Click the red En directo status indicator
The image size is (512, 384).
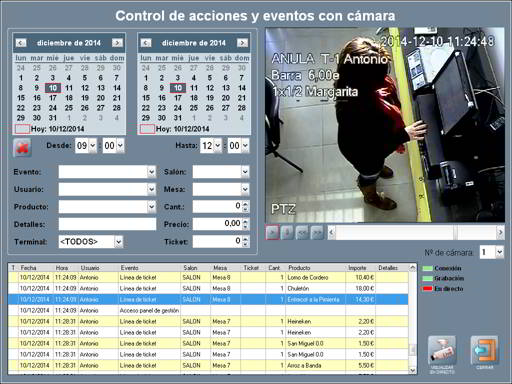[428, 289]
